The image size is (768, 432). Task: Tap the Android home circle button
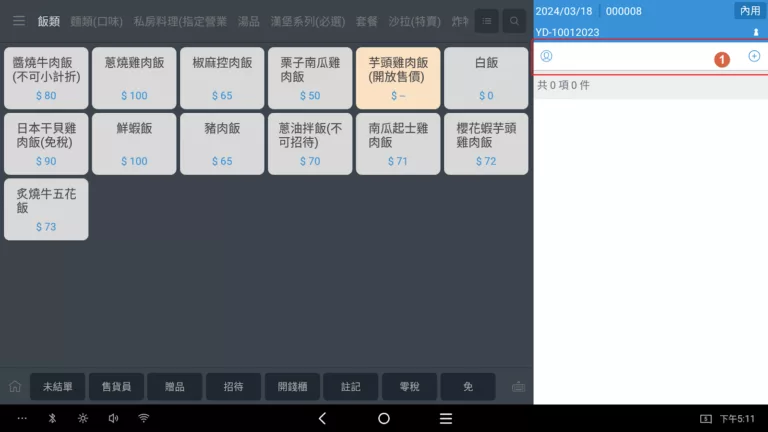click(x=384, y=418)
